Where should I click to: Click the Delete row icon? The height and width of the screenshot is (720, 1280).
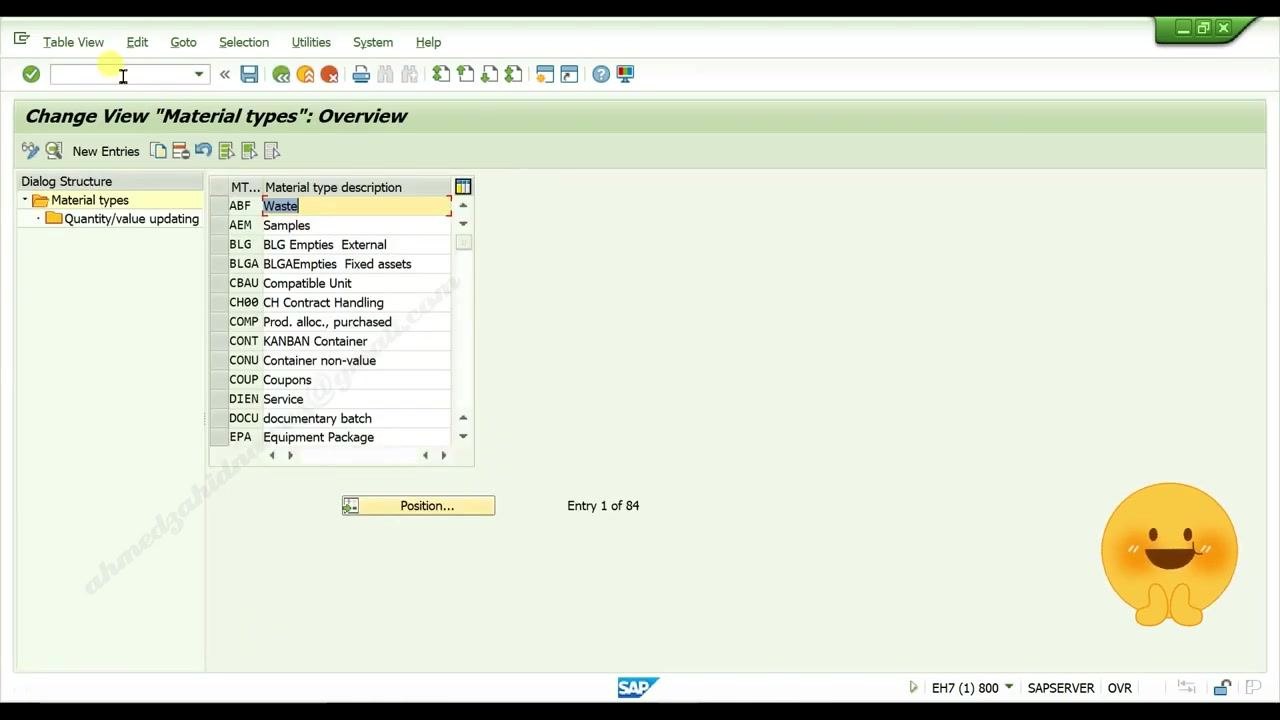(181, 151)
